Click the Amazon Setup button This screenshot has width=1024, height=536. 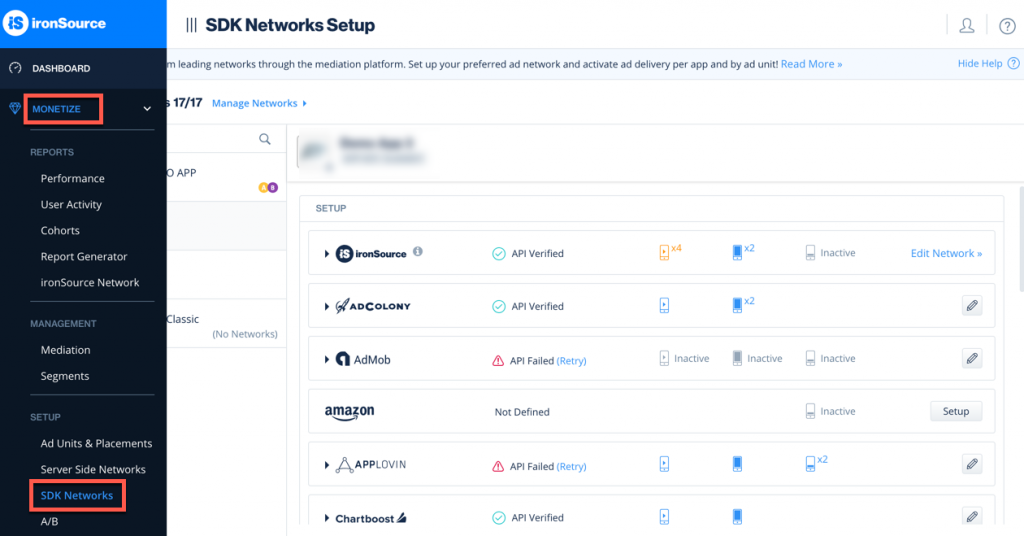(x=955, y=411)
